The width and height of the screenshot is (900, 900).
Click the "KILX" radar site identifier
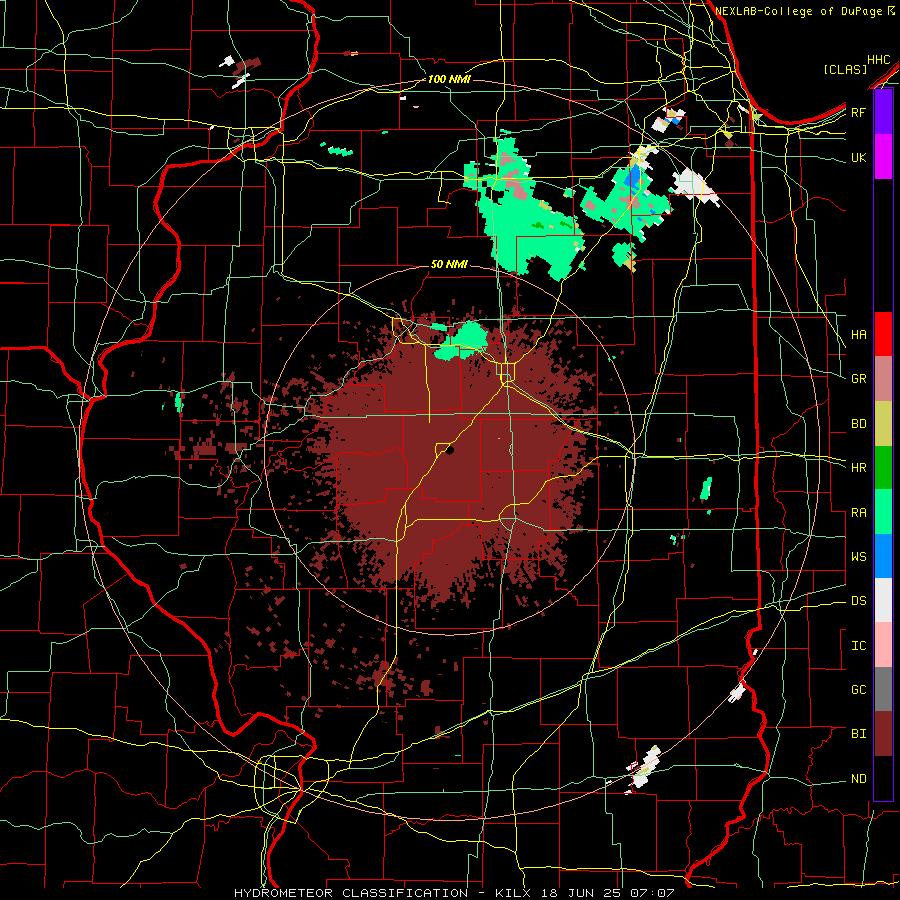(513, 893)
